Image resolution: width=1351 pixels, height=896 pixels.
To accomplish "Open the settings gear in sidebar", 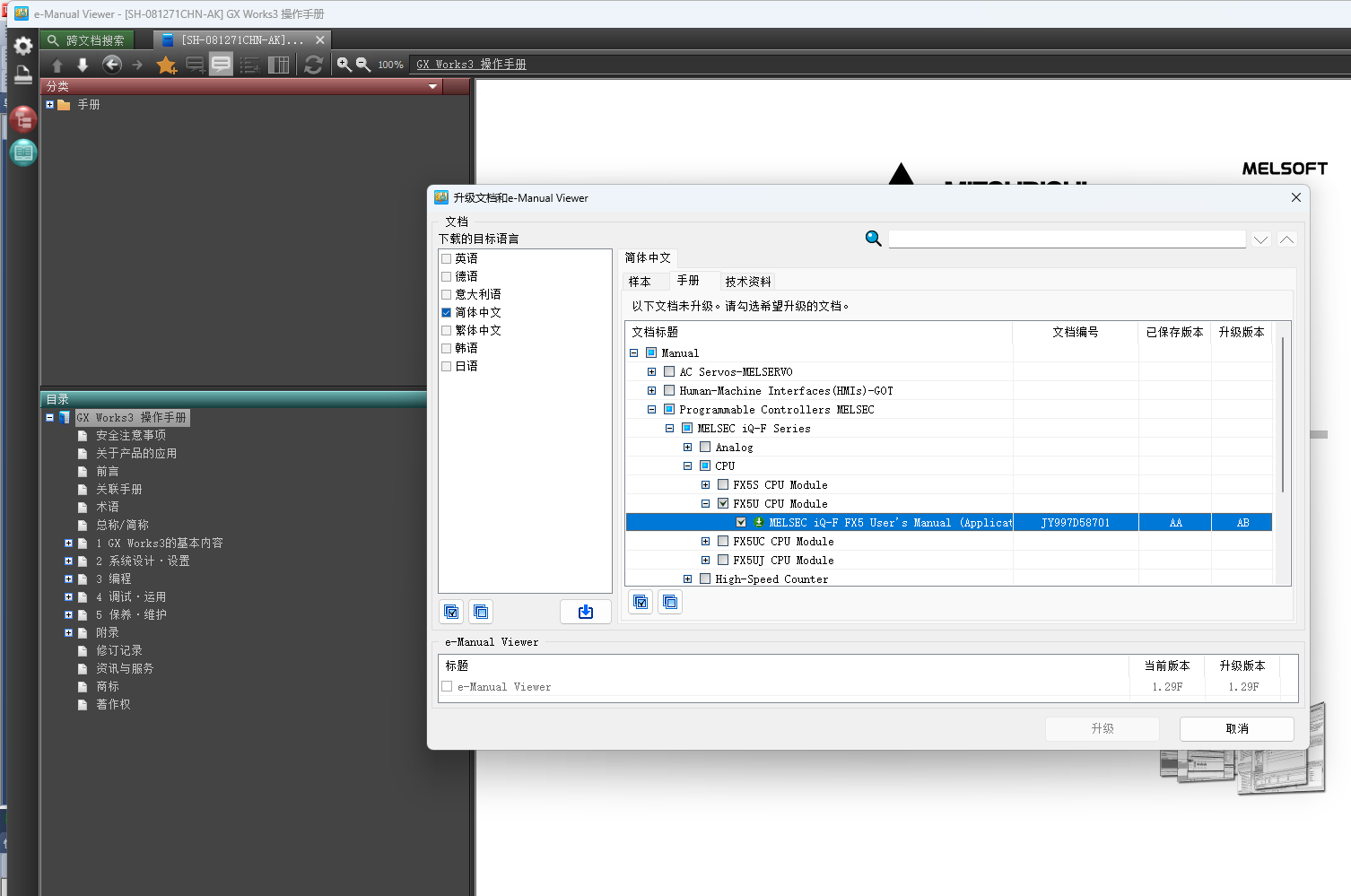I will coord(23,45).
